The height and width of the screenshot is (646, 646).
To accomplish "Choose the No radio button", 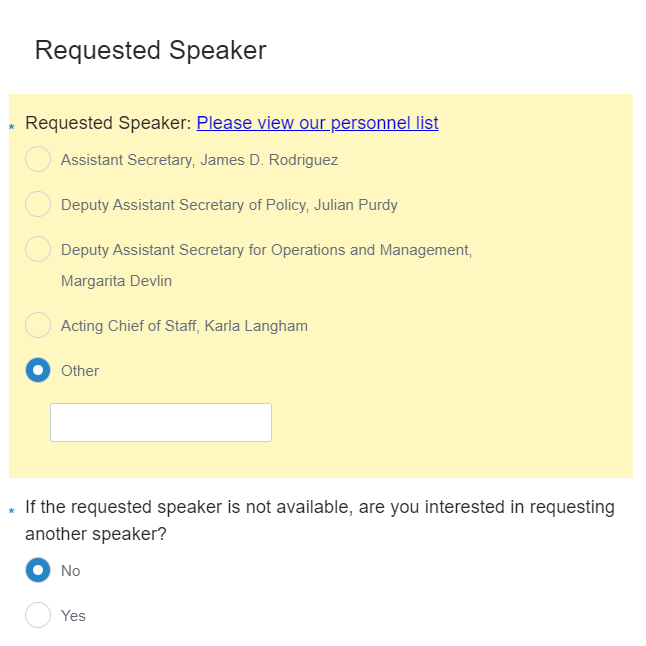I will (x=38, y=570).
